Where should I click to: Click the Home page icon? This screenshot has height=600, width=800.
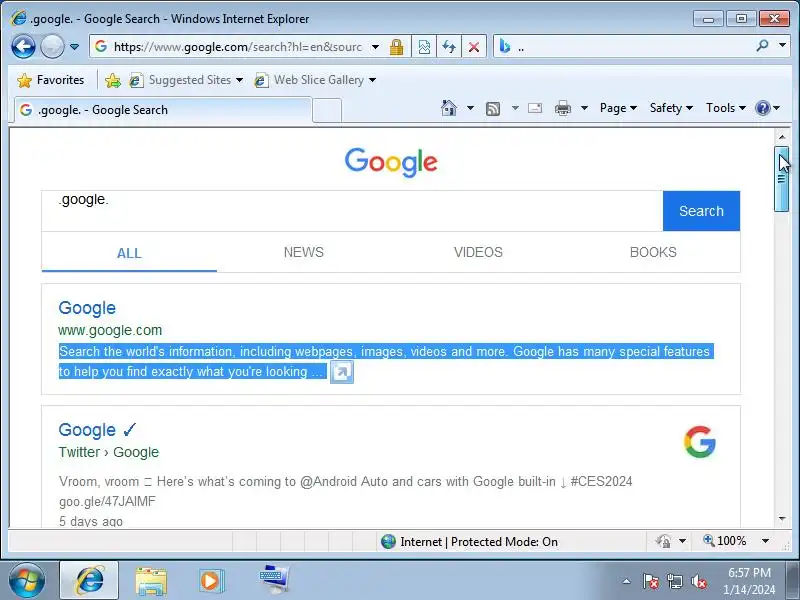click(449, 108)
